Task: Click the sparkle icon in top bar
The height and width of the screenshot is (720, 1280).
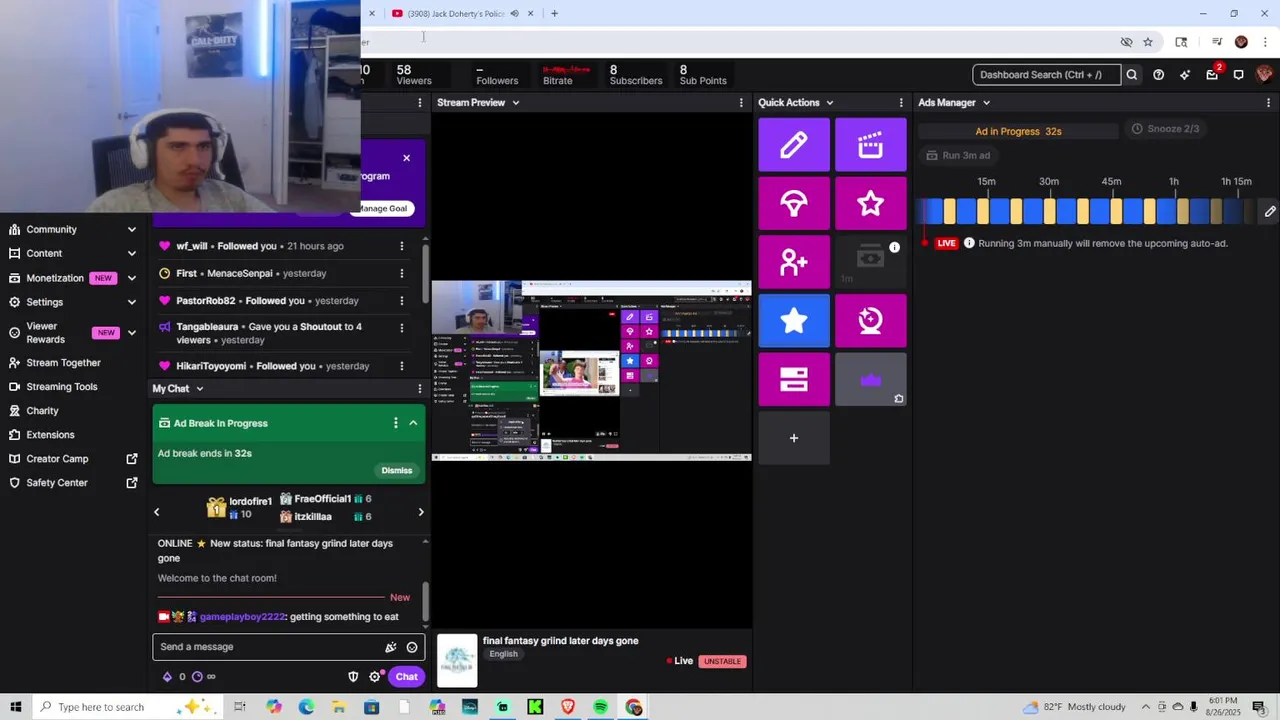Action: [x=1185, y=74]
